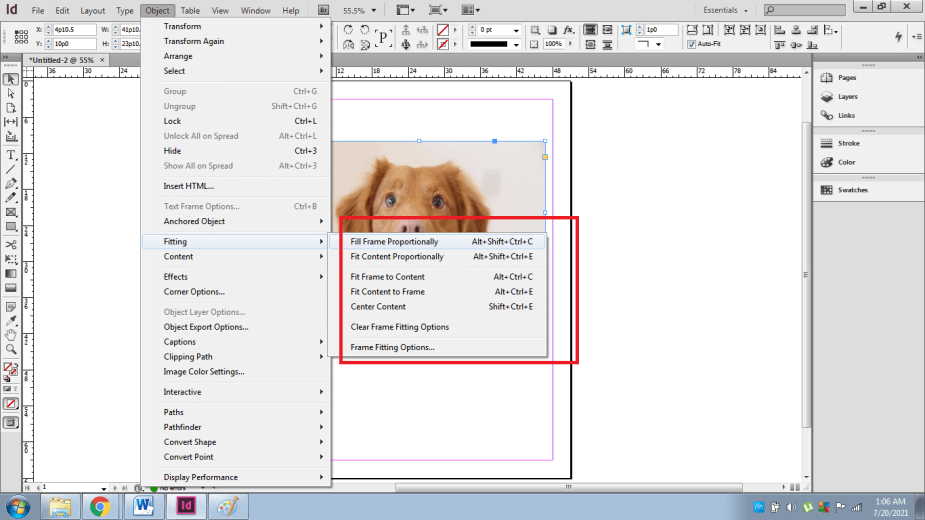925x520 pixels.
Task: Select Fit Content to Frame
Action: [x=387, y=292]
